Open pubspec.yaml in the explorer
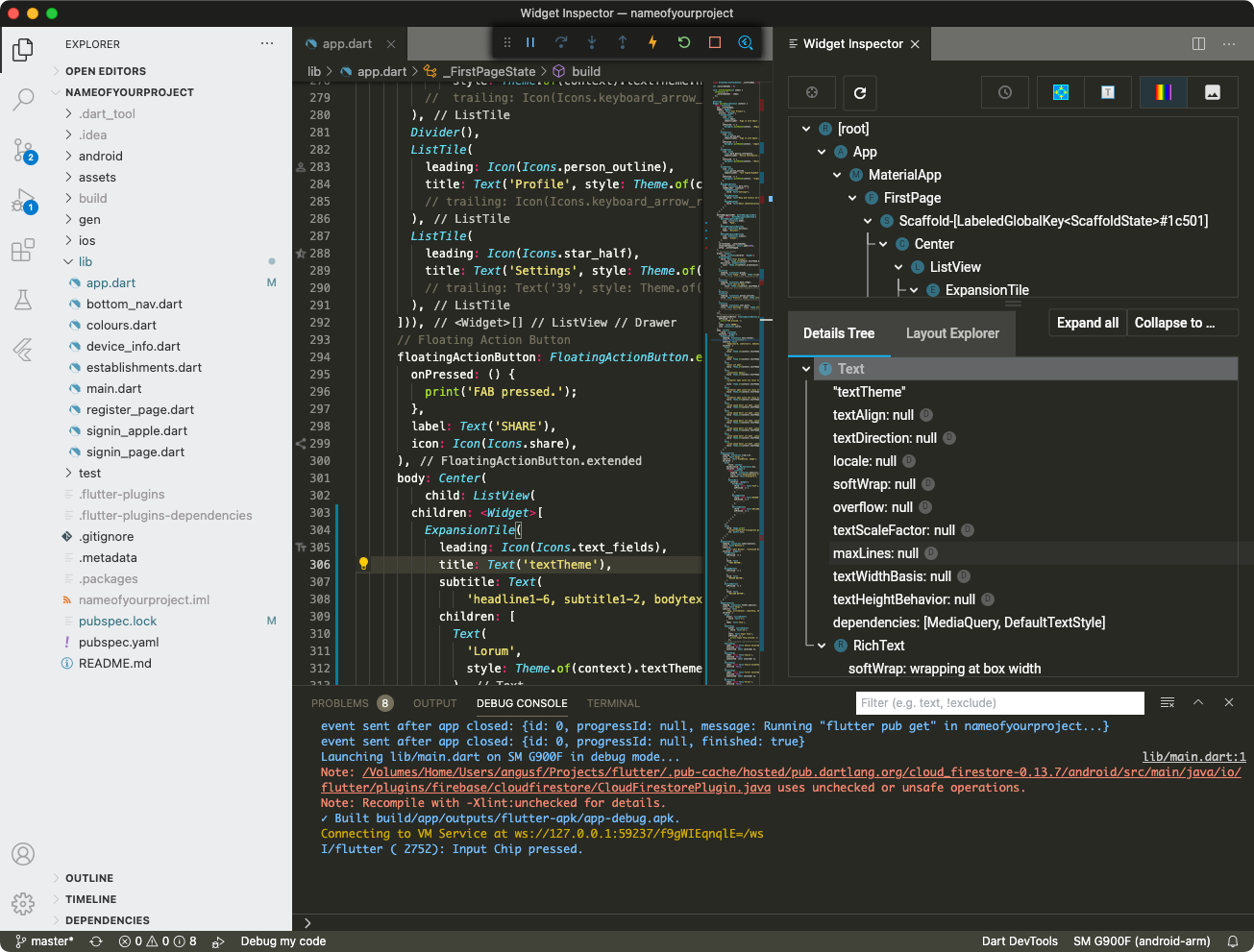This screenshot has width=1254, height=952. click(x=119, y=642)
